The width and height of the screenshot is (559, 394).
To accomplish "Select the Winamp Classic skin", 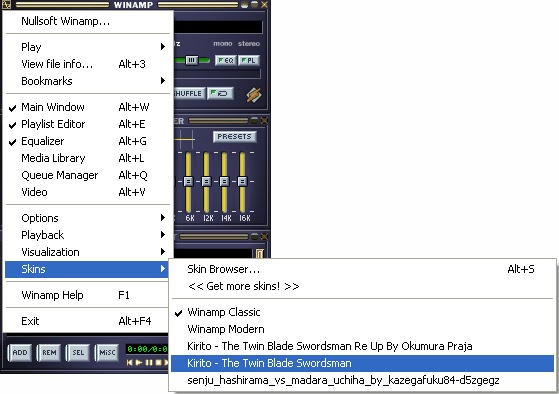I will 362,312.
